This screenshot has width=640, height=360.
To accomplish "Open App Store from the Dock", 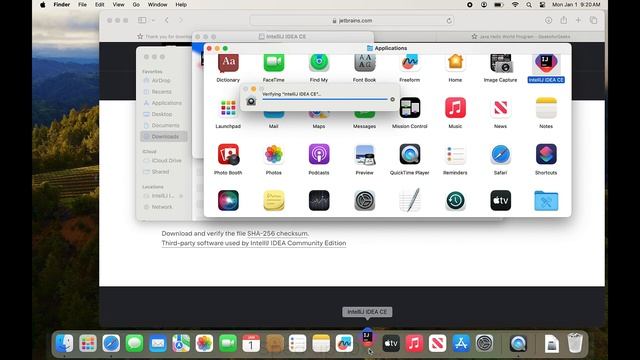I will pyautogui.click(x=461, y=343).
